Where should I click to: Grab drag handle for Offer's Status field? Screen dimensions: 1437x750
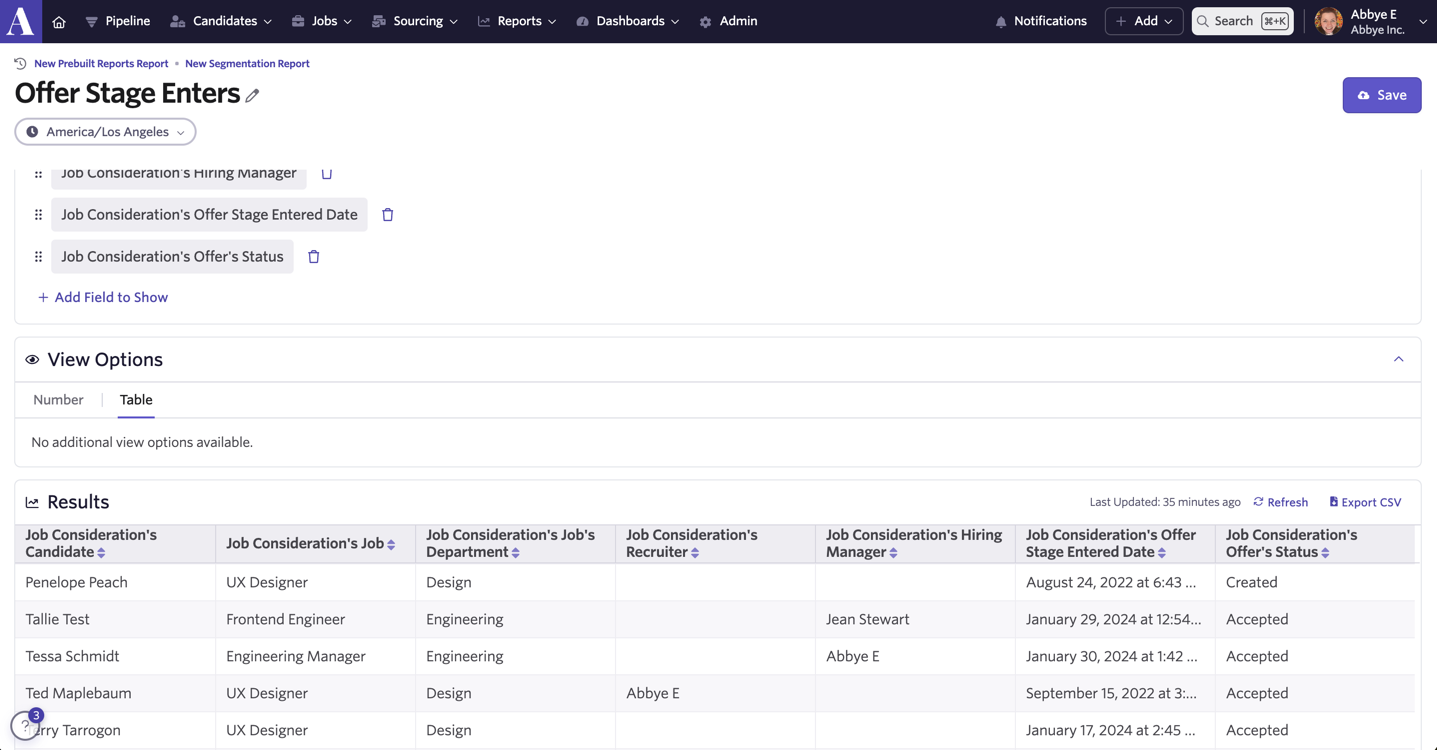[x=39, y=257]
